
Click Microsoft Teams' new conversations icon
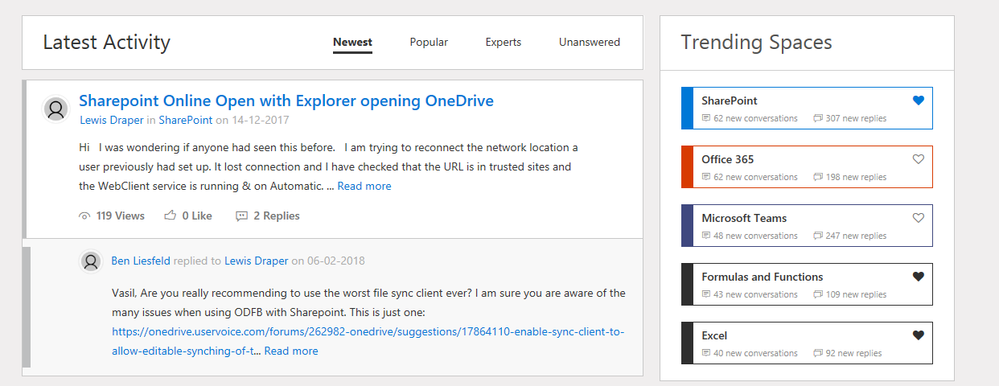(x=706, y=236)
